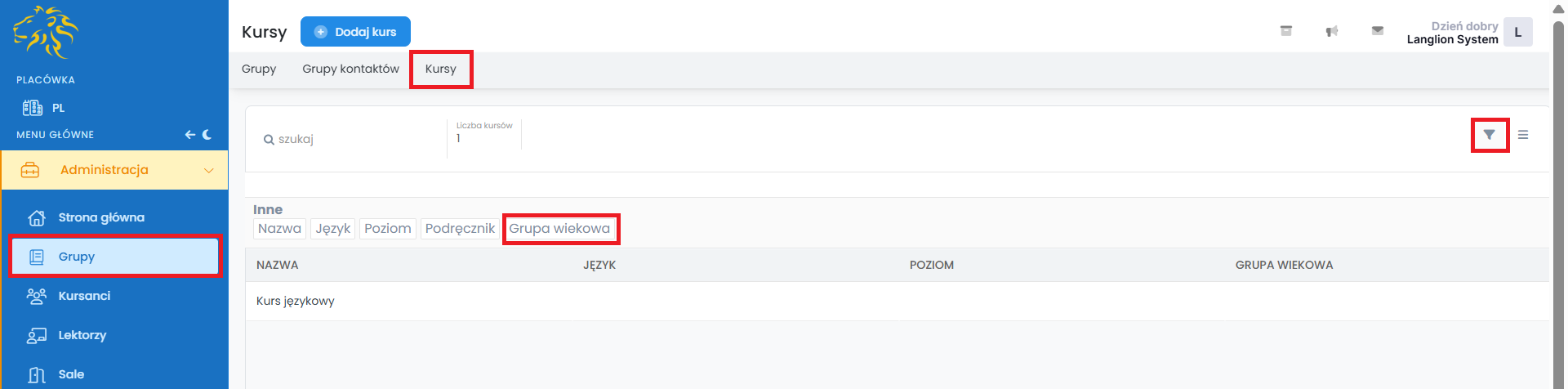Switch to the Grupy kontaktów tab

coord(350,69)
